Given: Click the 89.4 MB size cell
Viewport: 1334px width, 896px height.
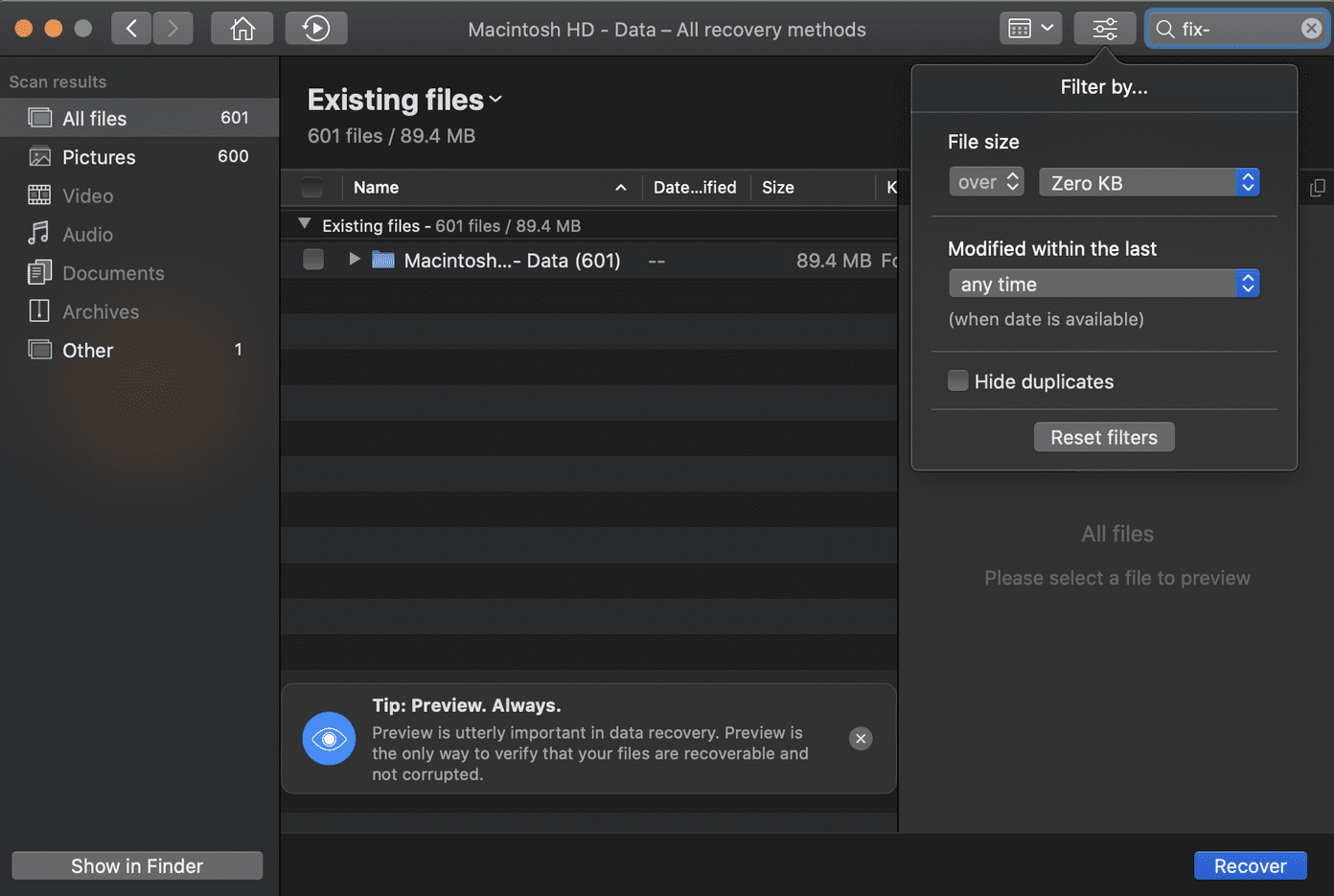Looking at the screenshot, I should [x=833, y=261].
